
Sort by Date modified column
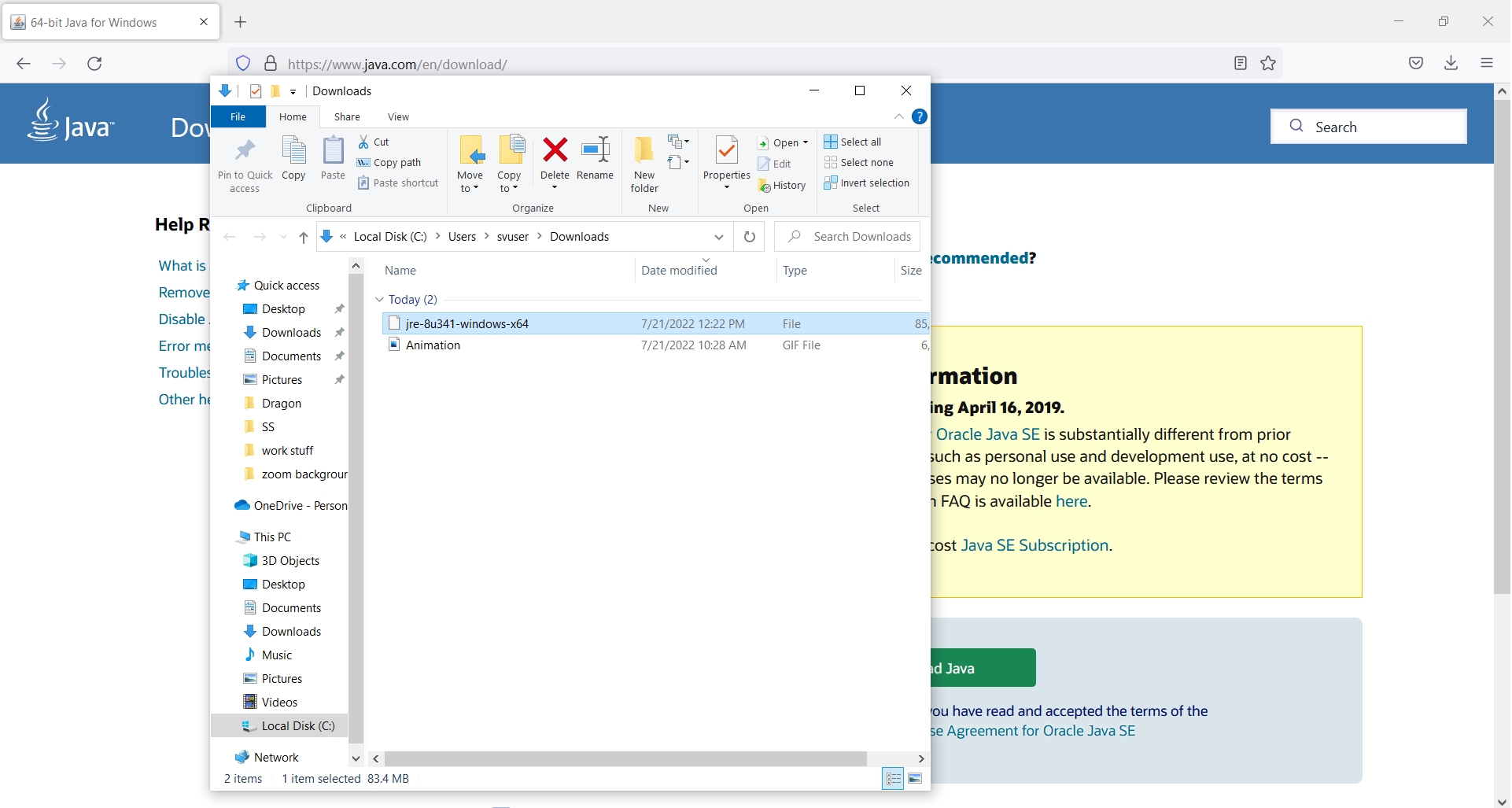point(679,270)
